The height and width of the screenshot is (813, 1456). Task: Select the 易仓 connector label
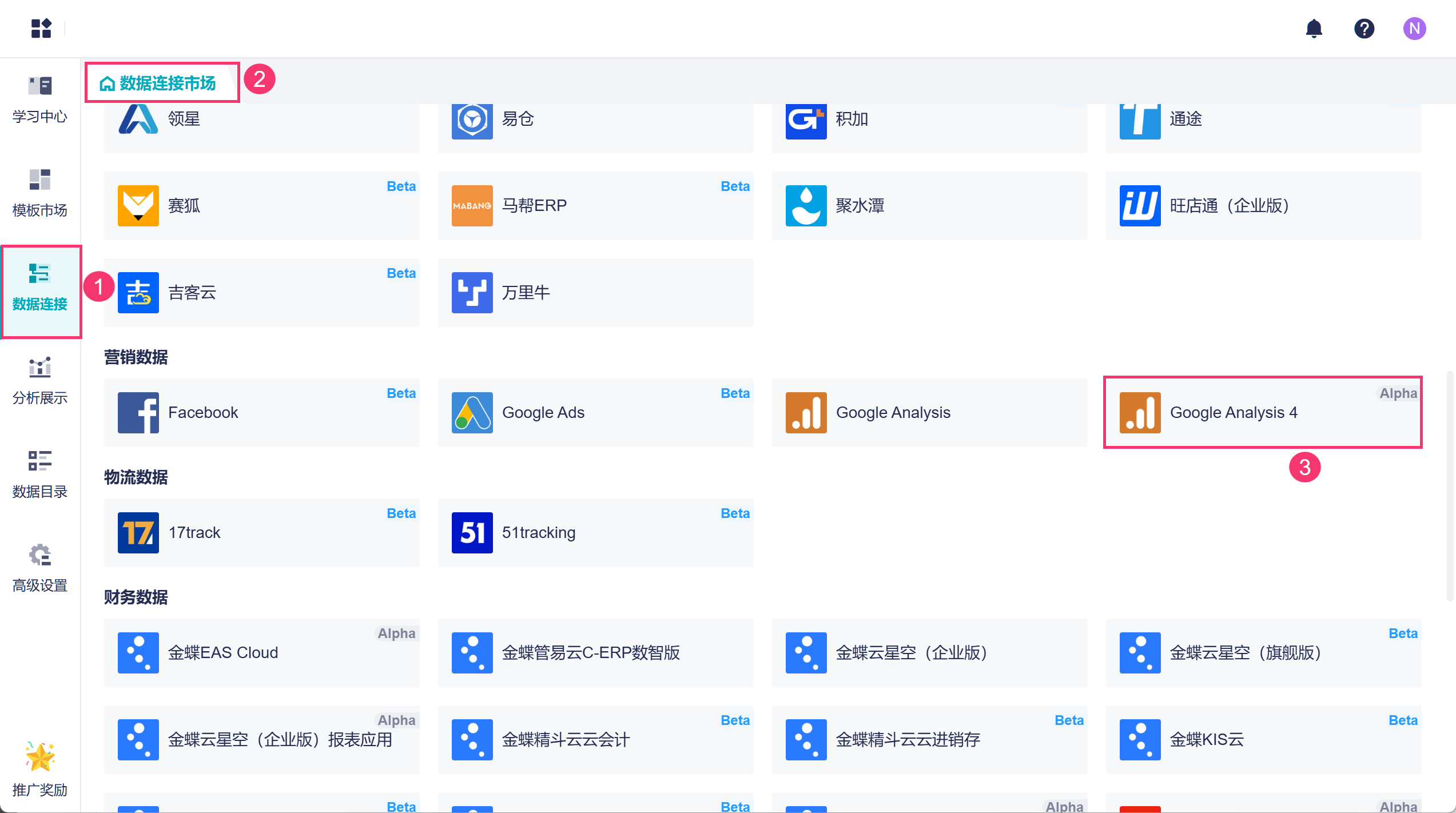518,119
